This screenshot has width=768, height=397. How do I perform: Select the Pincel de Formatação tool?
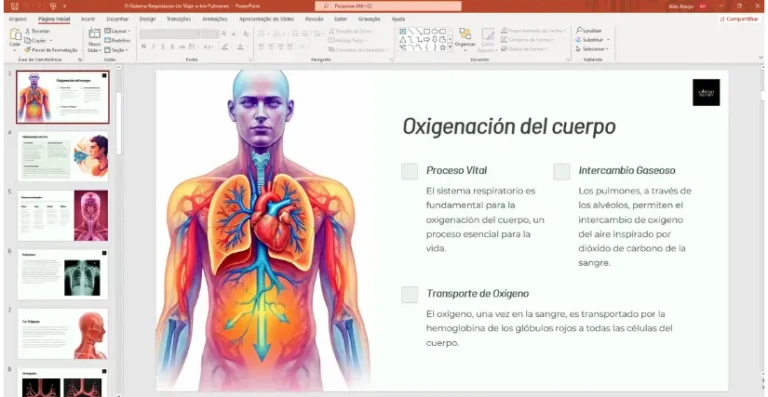click(51, 49)
